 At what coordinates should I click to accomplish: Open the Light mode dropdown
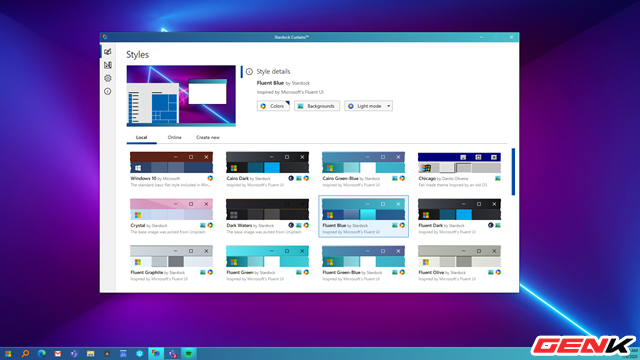[x=368, y=106]
